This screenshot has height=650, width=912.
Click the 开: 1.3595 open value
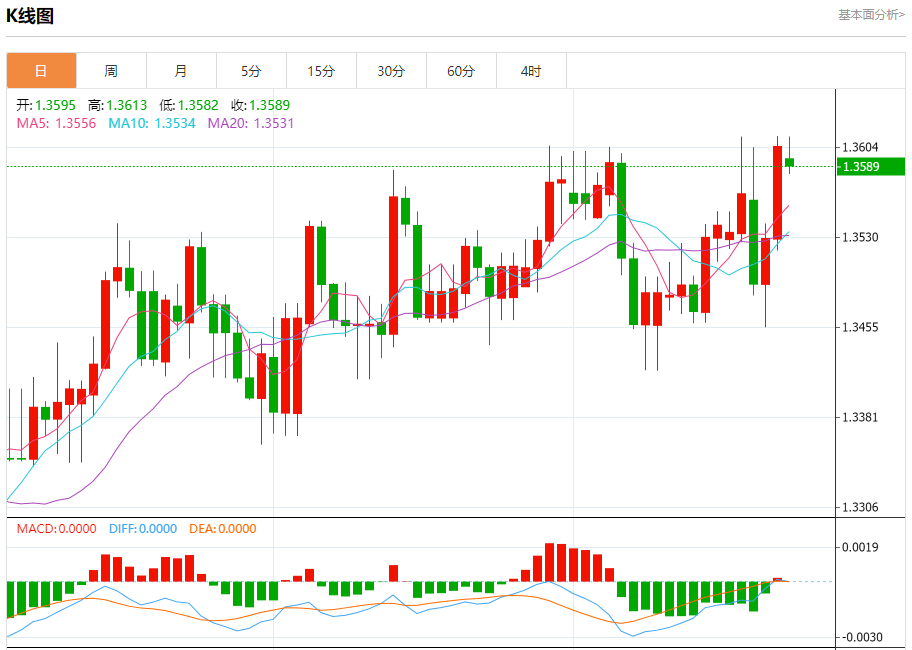tap(46, 105)
